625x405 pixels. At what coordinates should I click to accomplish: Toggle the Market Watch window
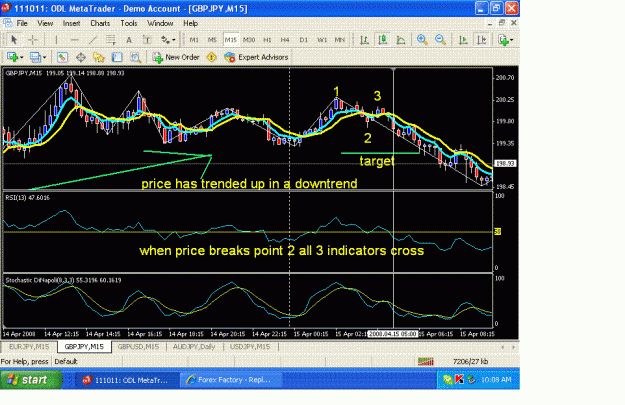(x=62, y=57)
